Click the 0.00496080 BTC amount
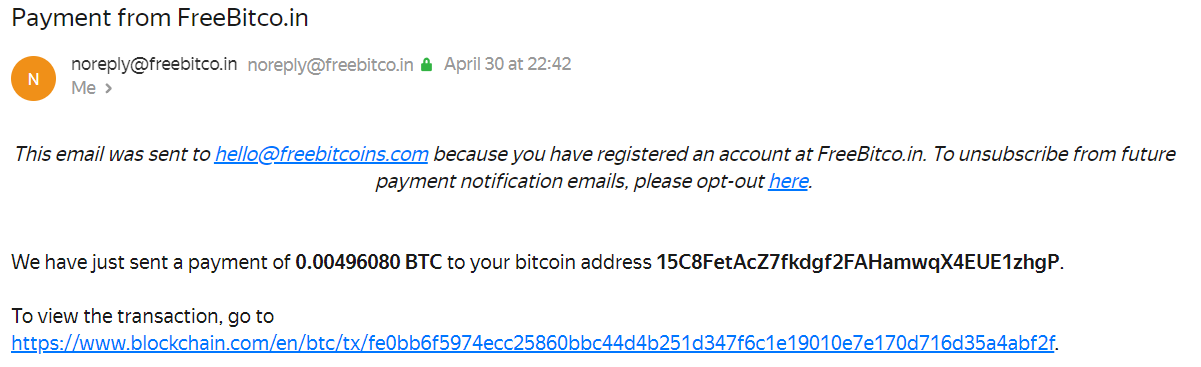This screenshot has height=367, width=1201. point(369,263)
